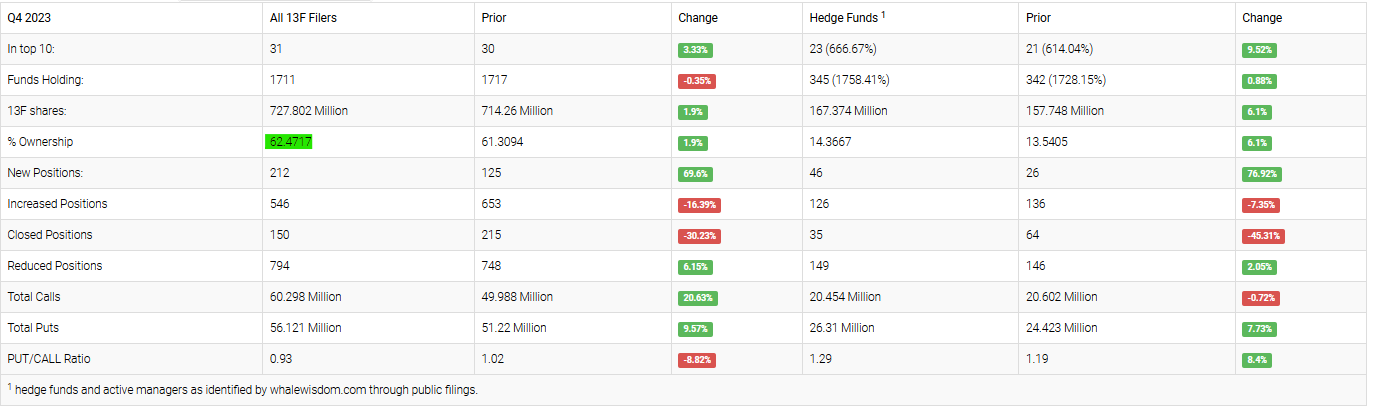Click the green 3.33% change badge
Image resolution: width=1382 pixels, height=406 pixels.
[692, 49]
